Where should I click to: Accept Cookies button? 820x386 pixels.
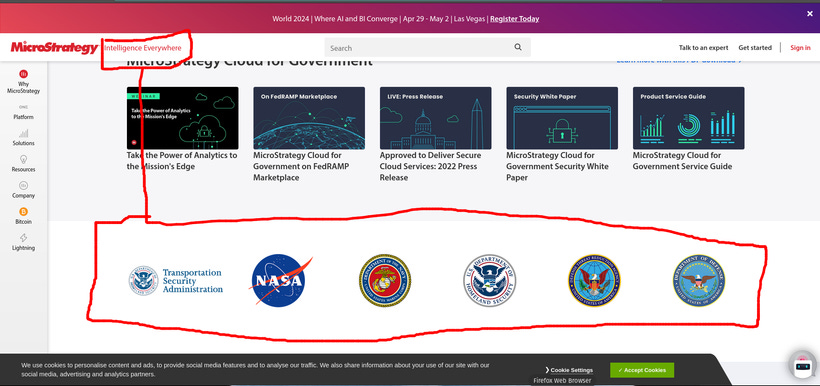pos(642,370)
